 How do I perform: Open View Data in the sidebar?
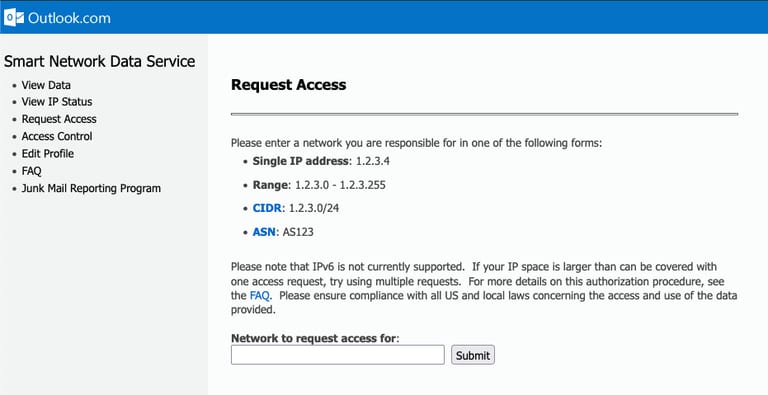[x=46, y=85]
